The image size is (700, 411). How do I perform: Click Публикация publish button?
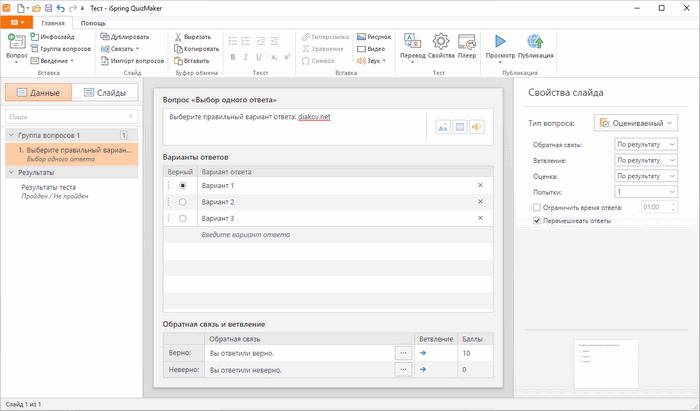[x=535, y=46]
